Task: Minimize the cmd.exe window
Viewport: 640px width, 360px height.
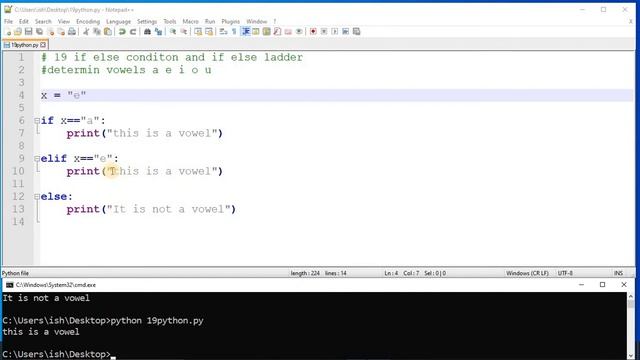Action: tap(581, 285)
